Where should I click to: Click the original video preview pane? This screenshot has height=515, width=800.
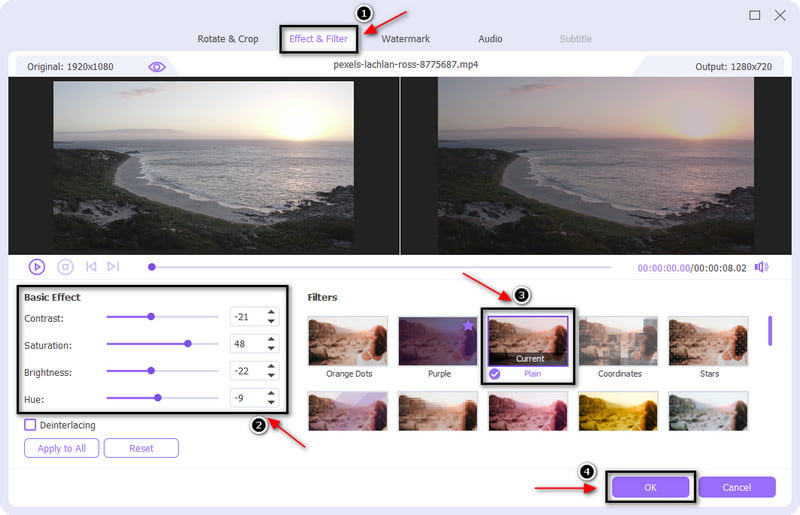click(x=204, y=165)
